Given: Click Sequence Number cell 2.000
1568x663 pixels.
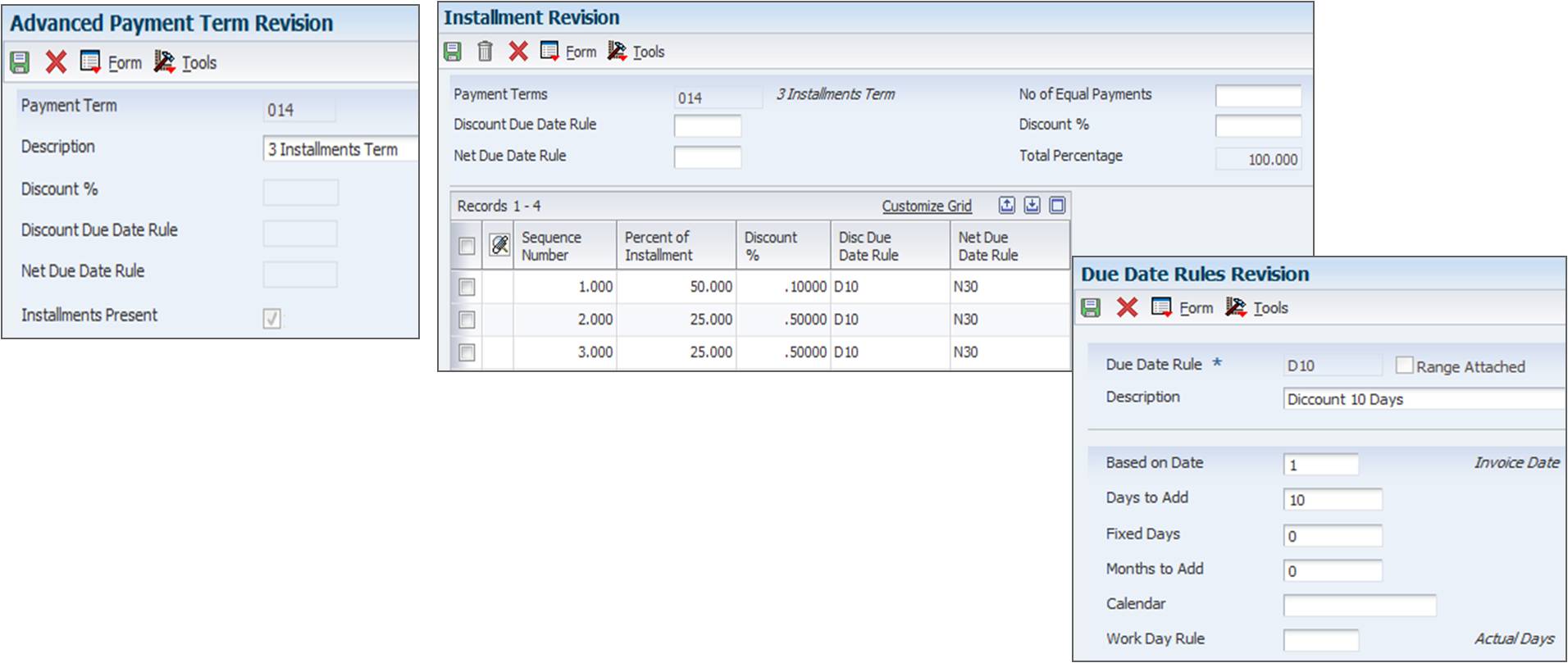Looking at the screenshot, I should point(565,320).
